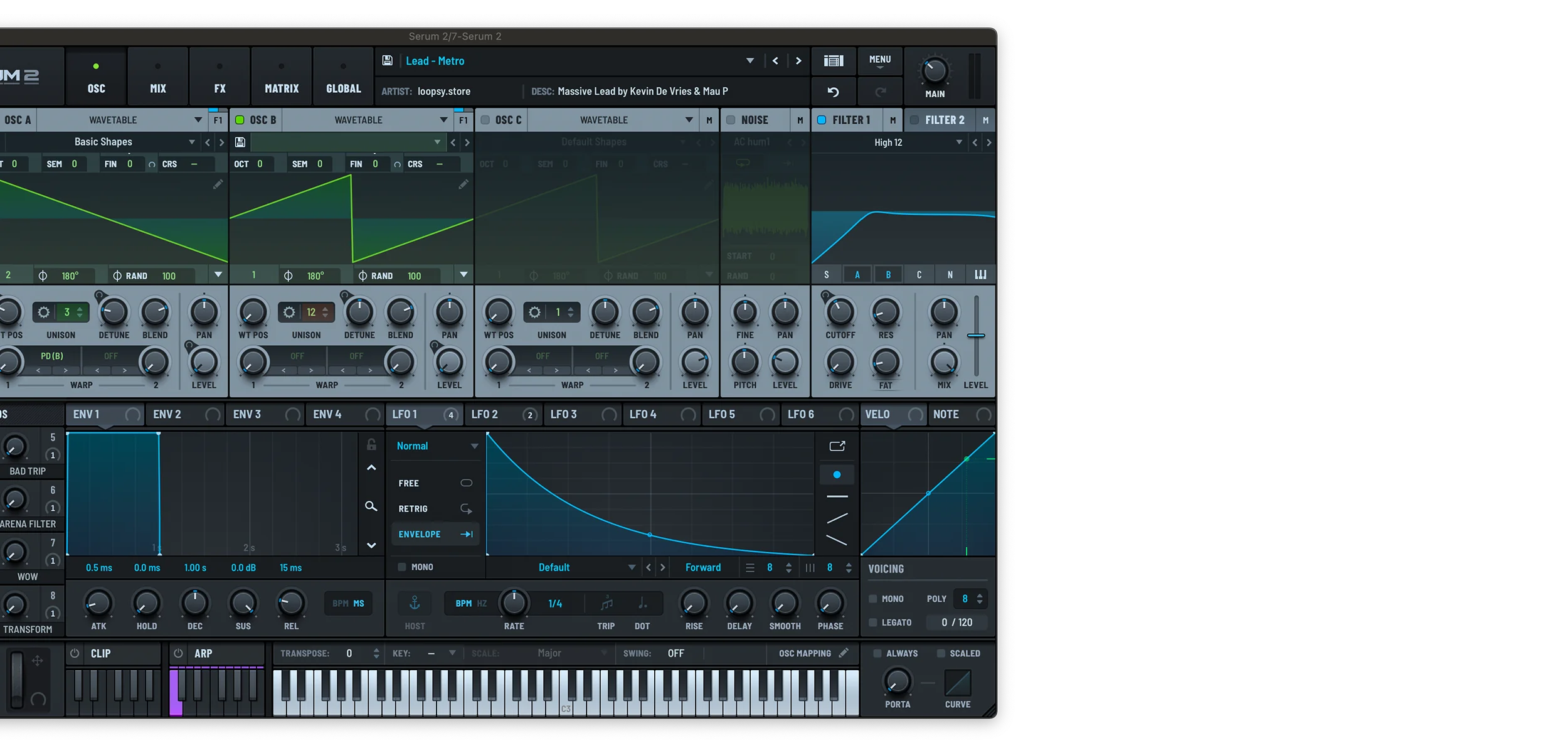Select LFO RETRIG mode

point(435,509)
